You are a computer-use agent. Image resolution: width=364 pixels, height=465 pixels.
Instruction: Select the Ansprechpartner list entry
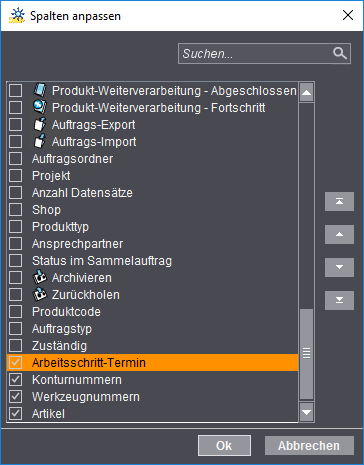tap(152, 244)
